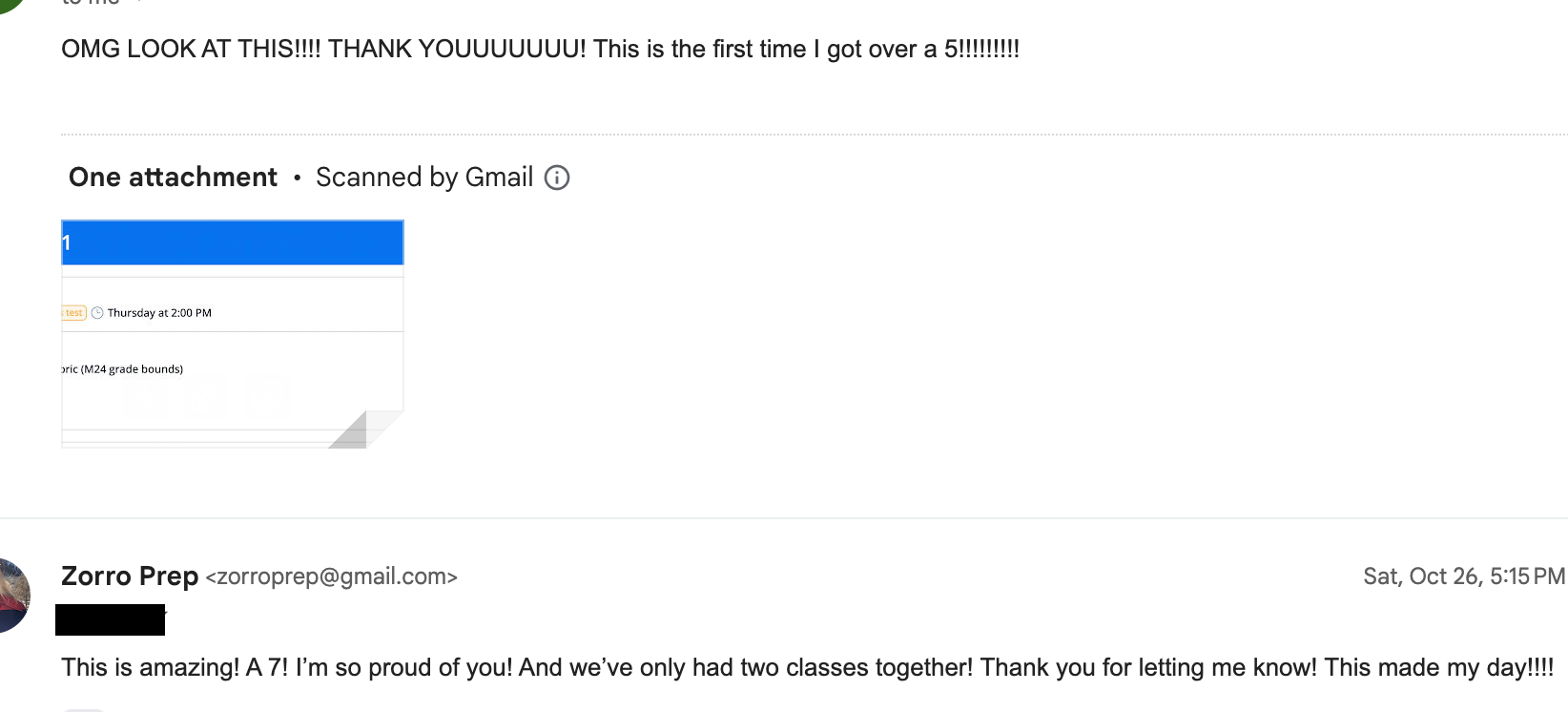Click the Sat, Oct 26 timestamp

point(1463,576)
